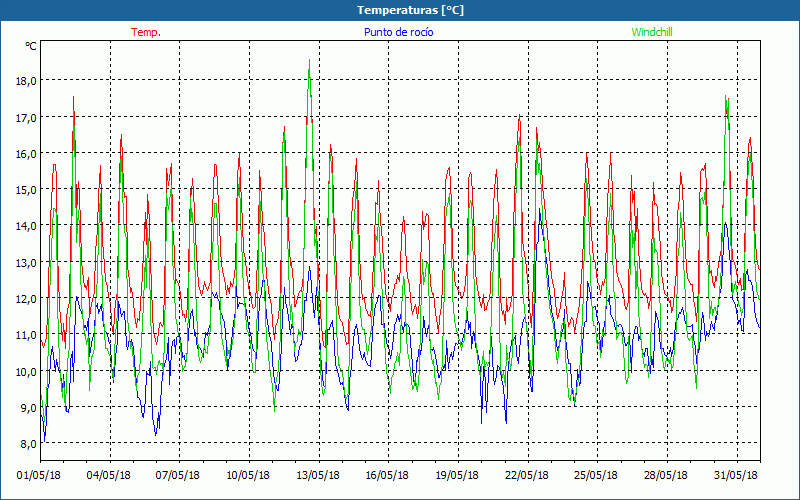This screenshot has width=800, height=500.
Task: Click the 17,0 y-axis value
Action: (26, 117)
